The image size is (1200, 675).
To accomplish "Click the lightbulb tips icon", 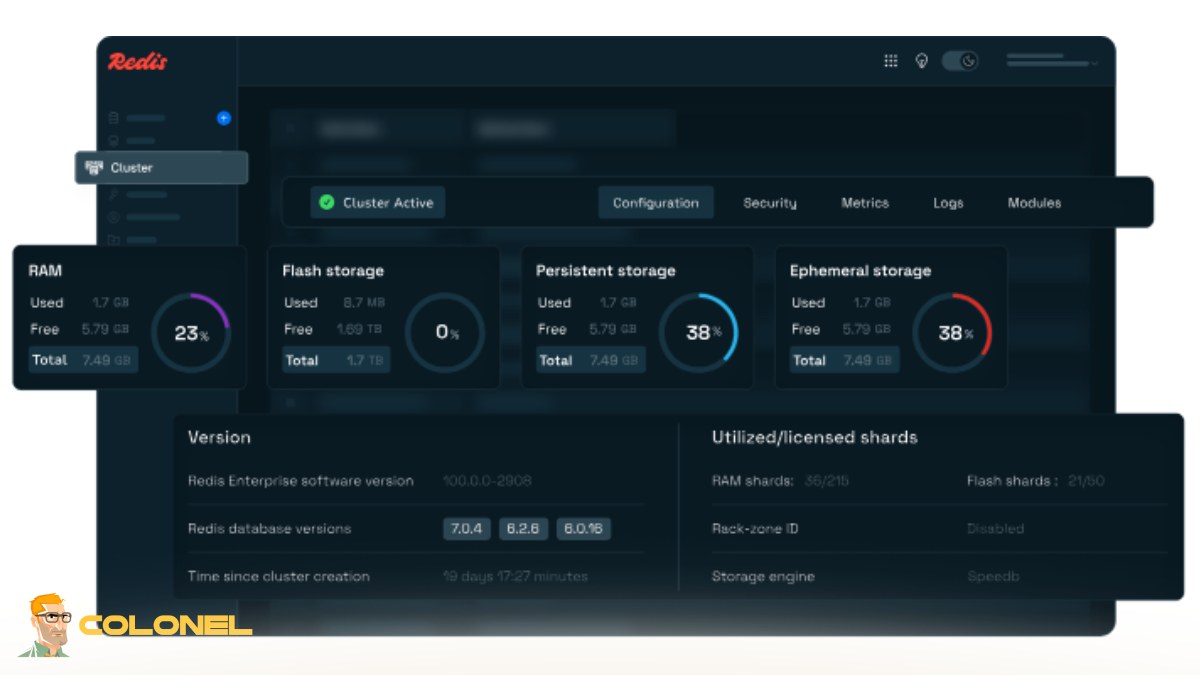I will [921, 60].
